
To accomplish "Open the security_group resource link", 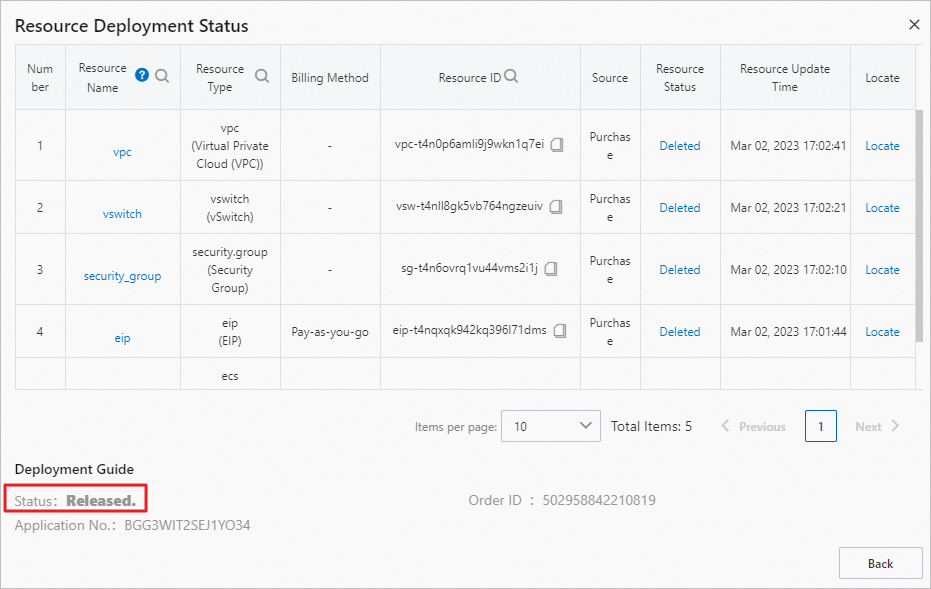I will (122, 276).
